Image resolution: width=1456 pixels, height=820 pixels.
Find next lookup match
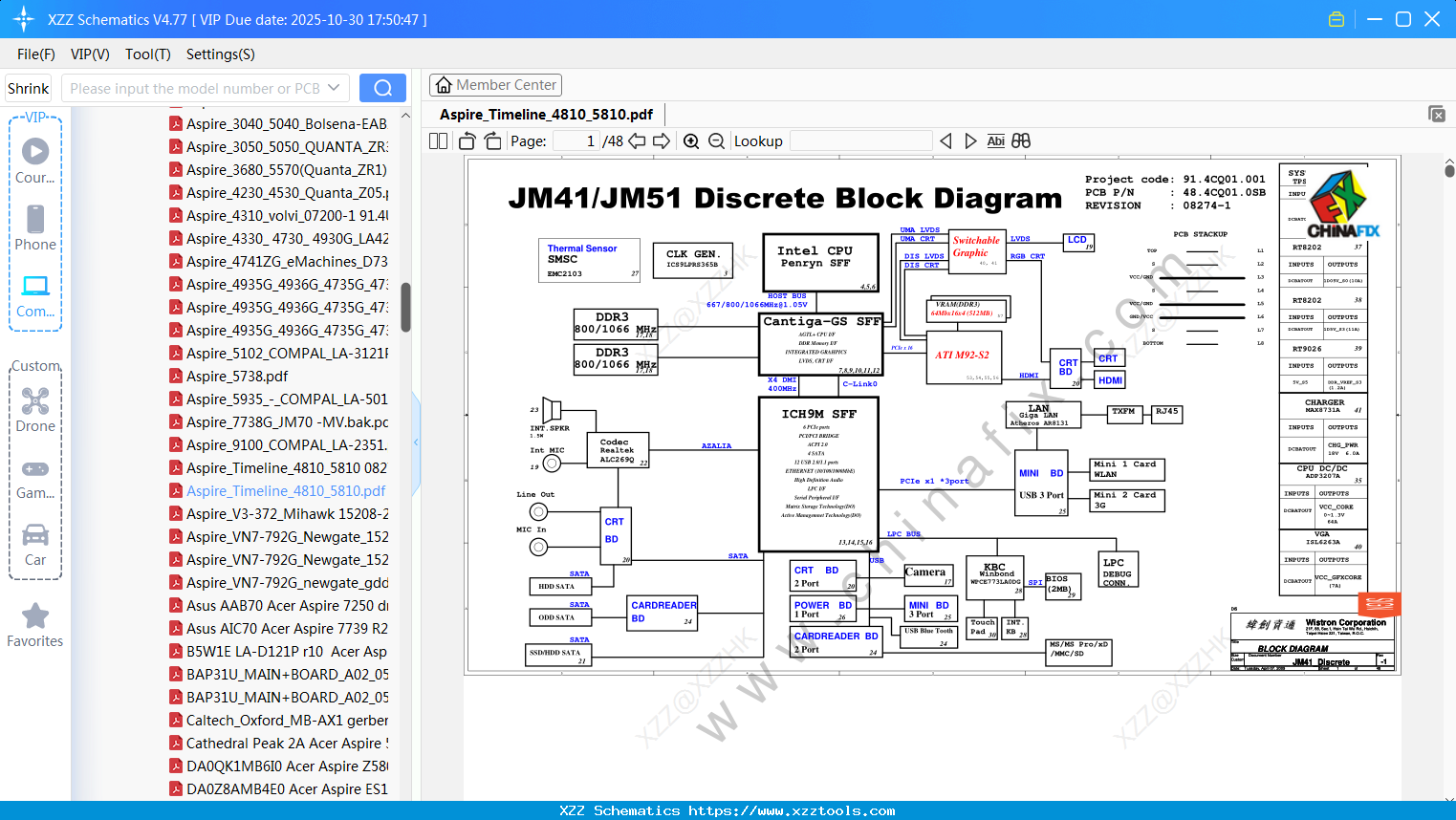point(970,140)
